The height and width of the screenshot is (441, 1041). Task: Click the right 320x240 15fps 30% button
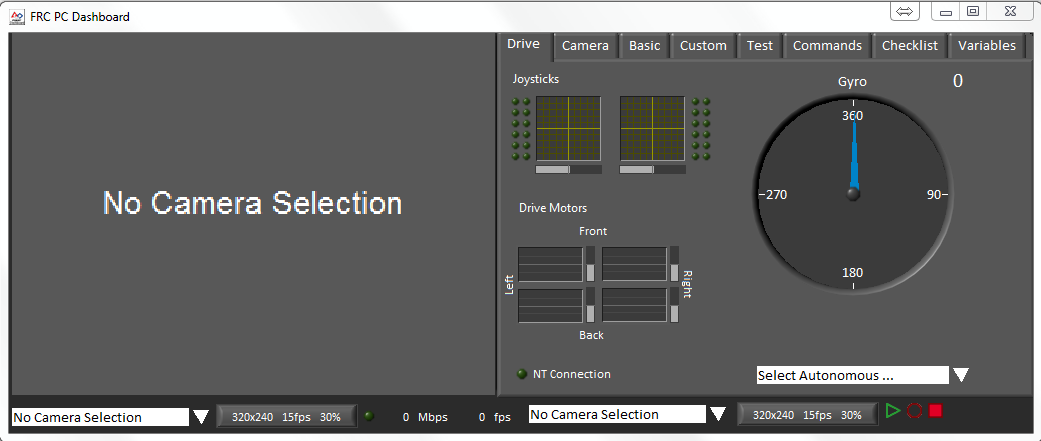pos(807,414)
